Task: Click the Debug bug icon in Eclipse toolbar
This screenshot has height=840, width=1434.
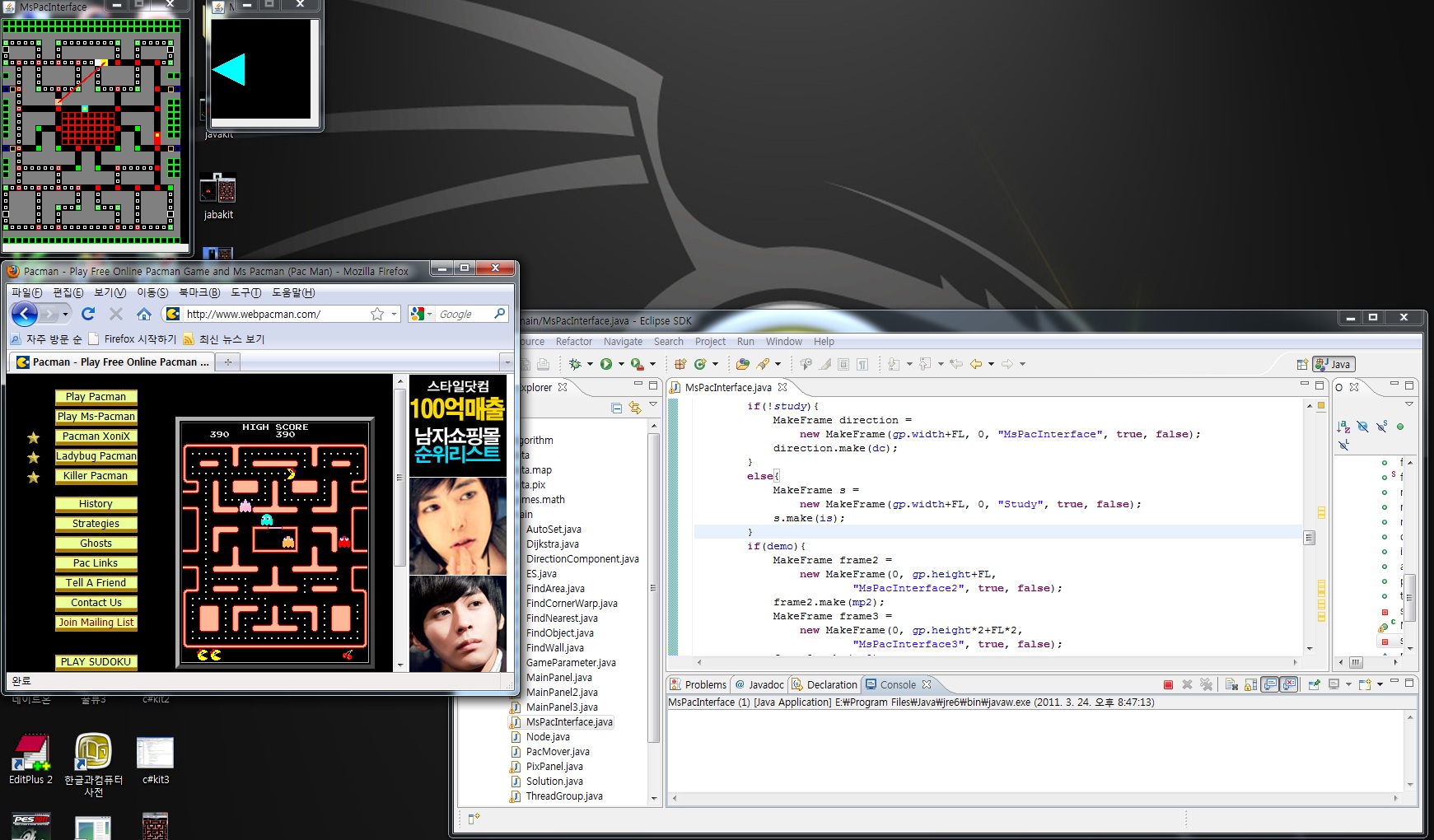Action: [x=575, y=364]
